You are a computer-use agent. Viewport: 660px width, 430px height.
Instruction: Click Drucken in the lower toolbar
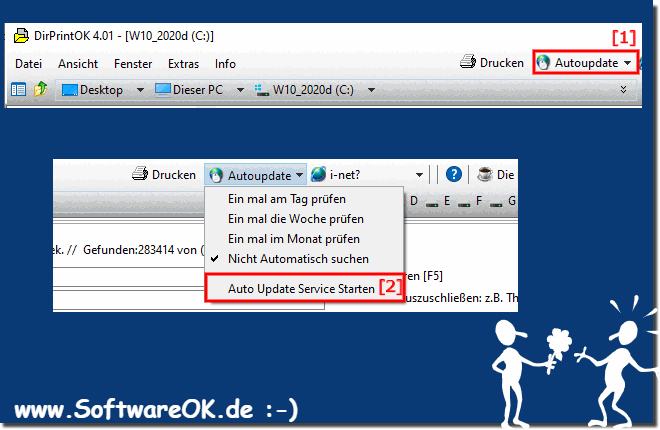click(x=164, y=174)
